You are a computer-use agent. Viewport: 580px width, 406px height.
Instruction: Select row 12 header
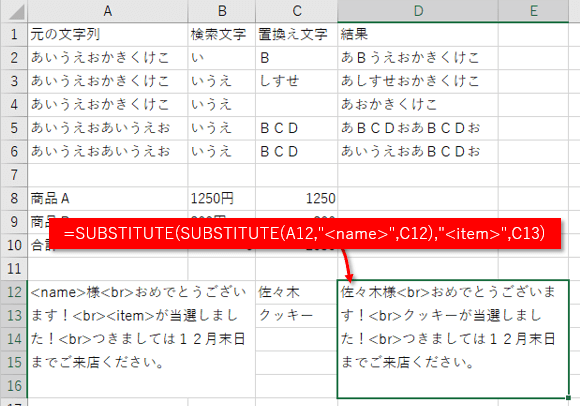click(x=14, y=292)
